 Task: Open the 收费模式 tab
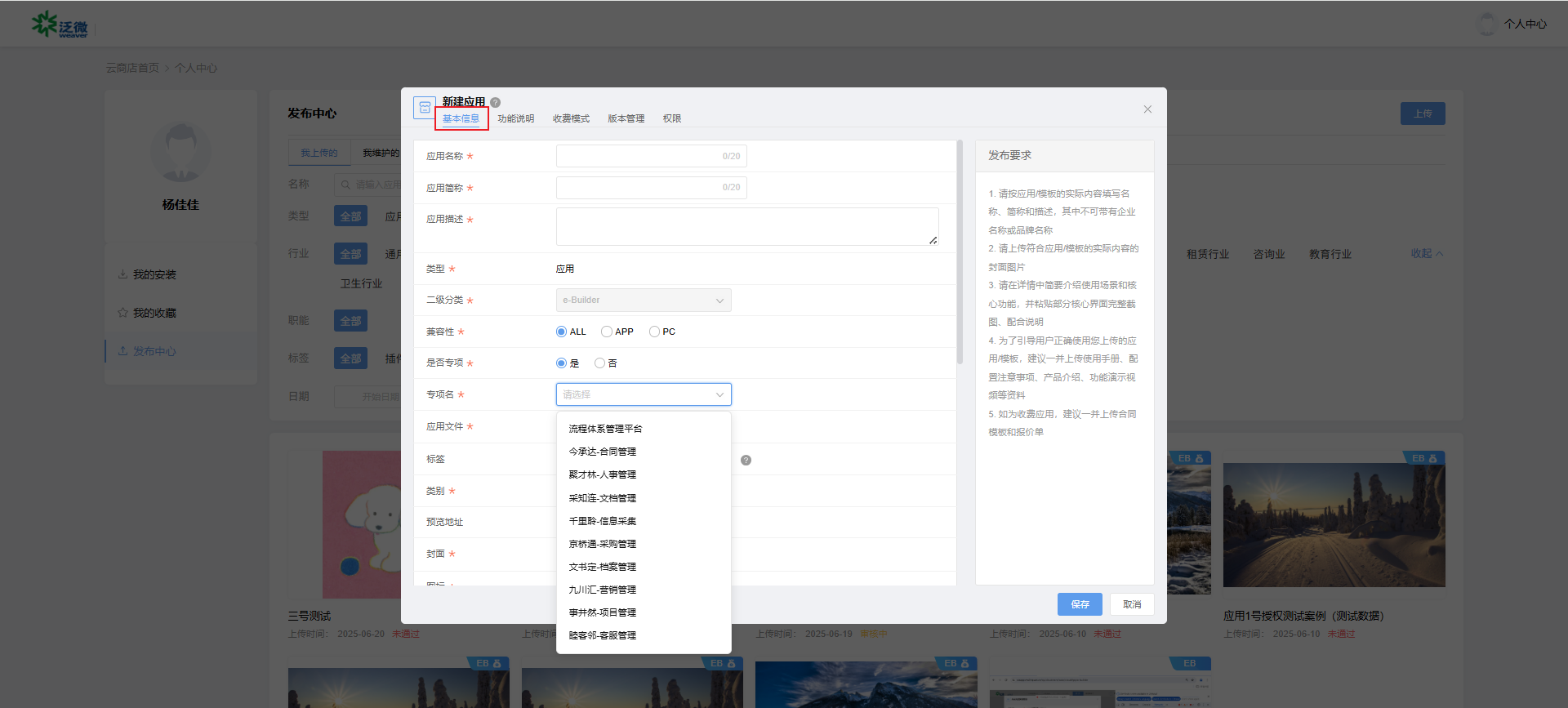[x=571, y=118]
